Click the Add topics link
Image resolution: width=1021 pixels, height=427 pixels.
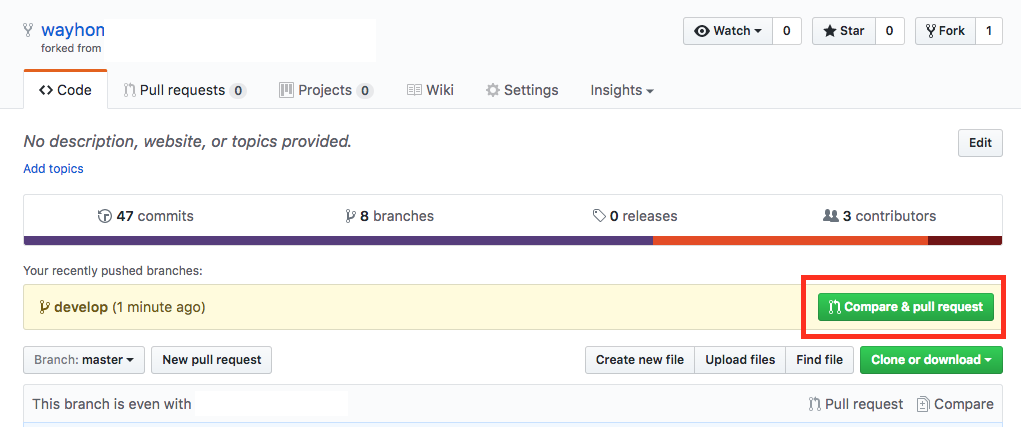(x=53, y=169)
